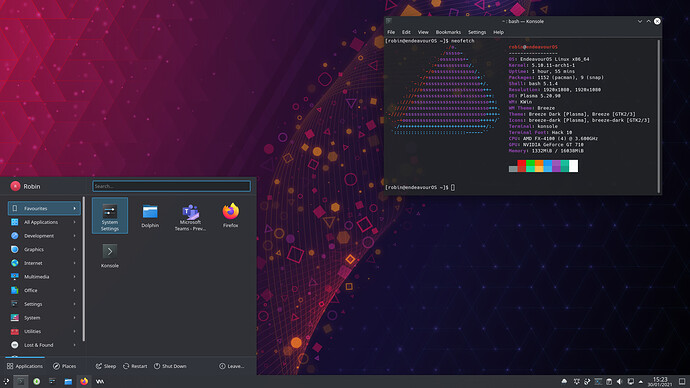Open Konsole Bookmarks menu
The width and height of the screenshot is (690, 388).
click(448, 32)
